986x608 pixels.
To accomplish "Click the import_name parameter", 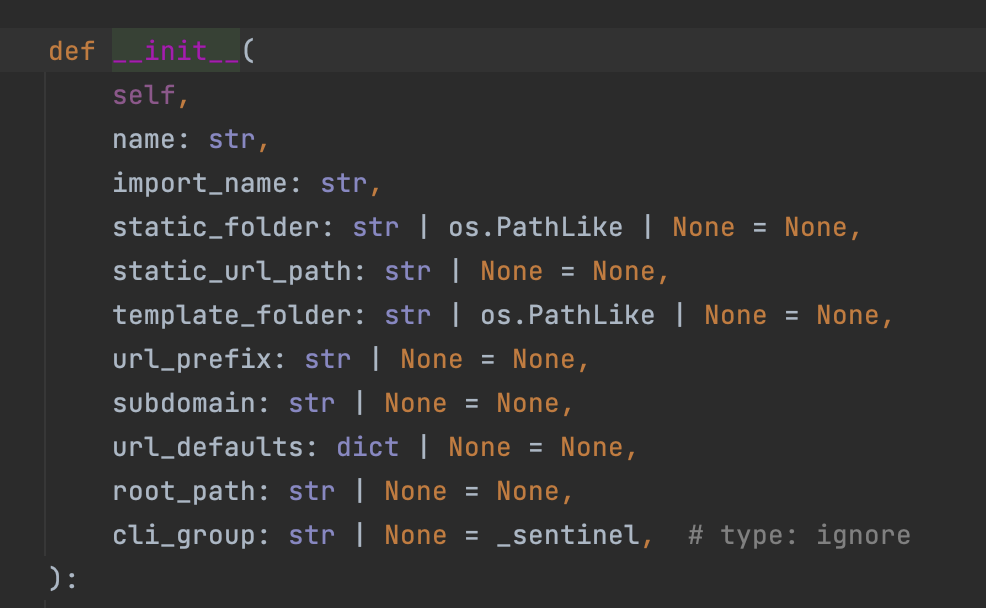I will (199, 184).
